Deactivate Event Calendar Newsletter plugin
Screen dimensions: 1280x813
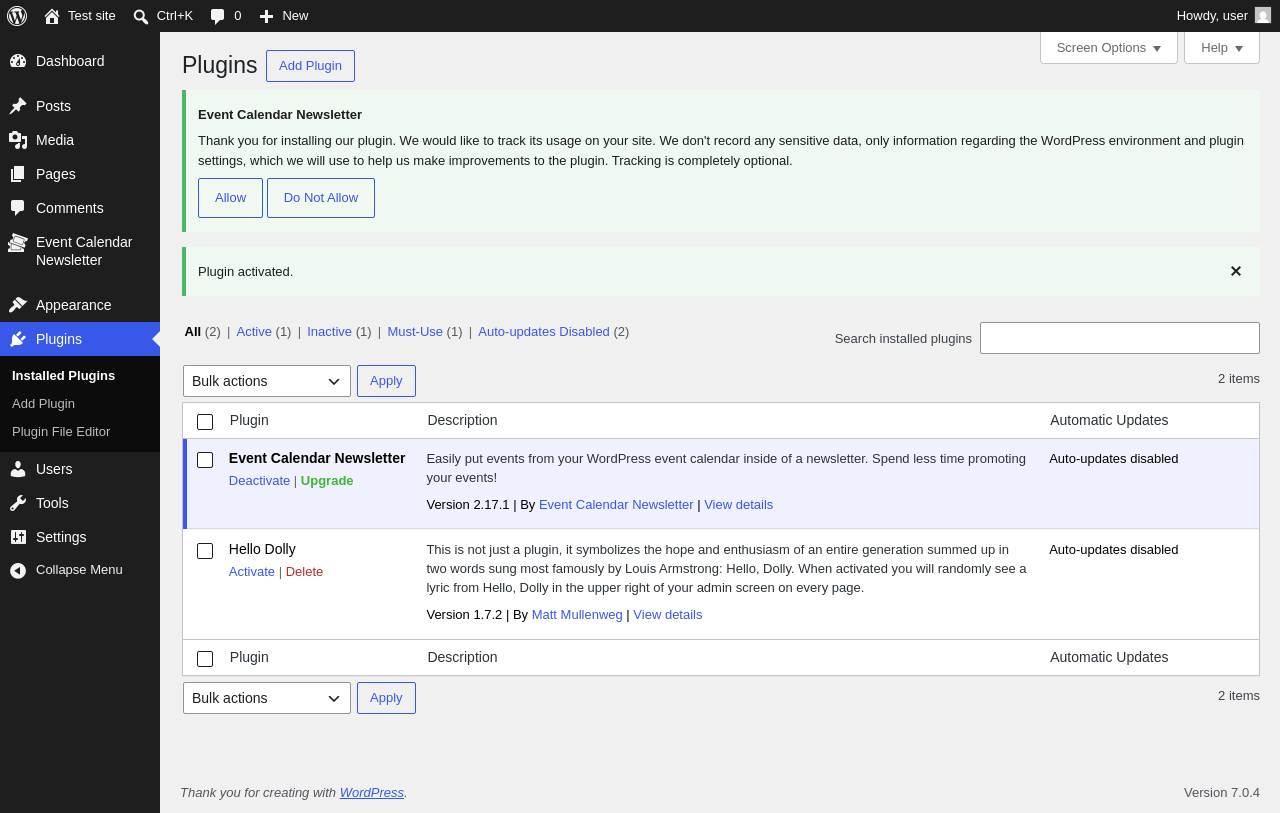click(x=259, y=481)
